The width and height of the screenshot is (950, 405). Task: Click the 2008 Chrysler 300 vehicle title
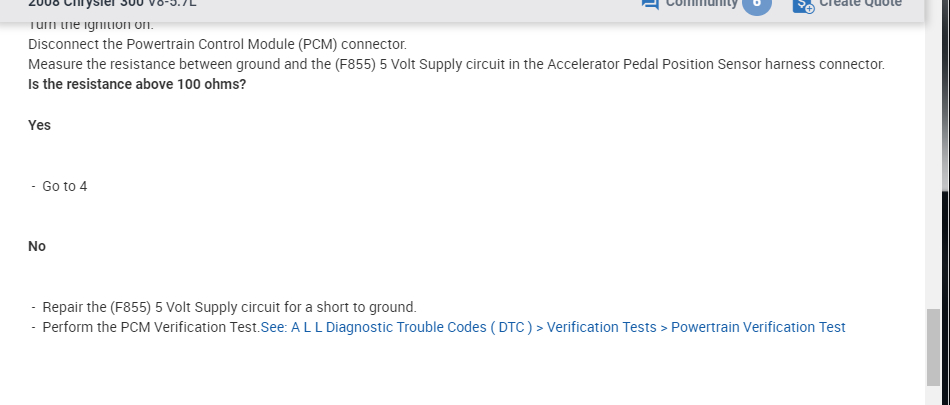click(x=112, y=4)
